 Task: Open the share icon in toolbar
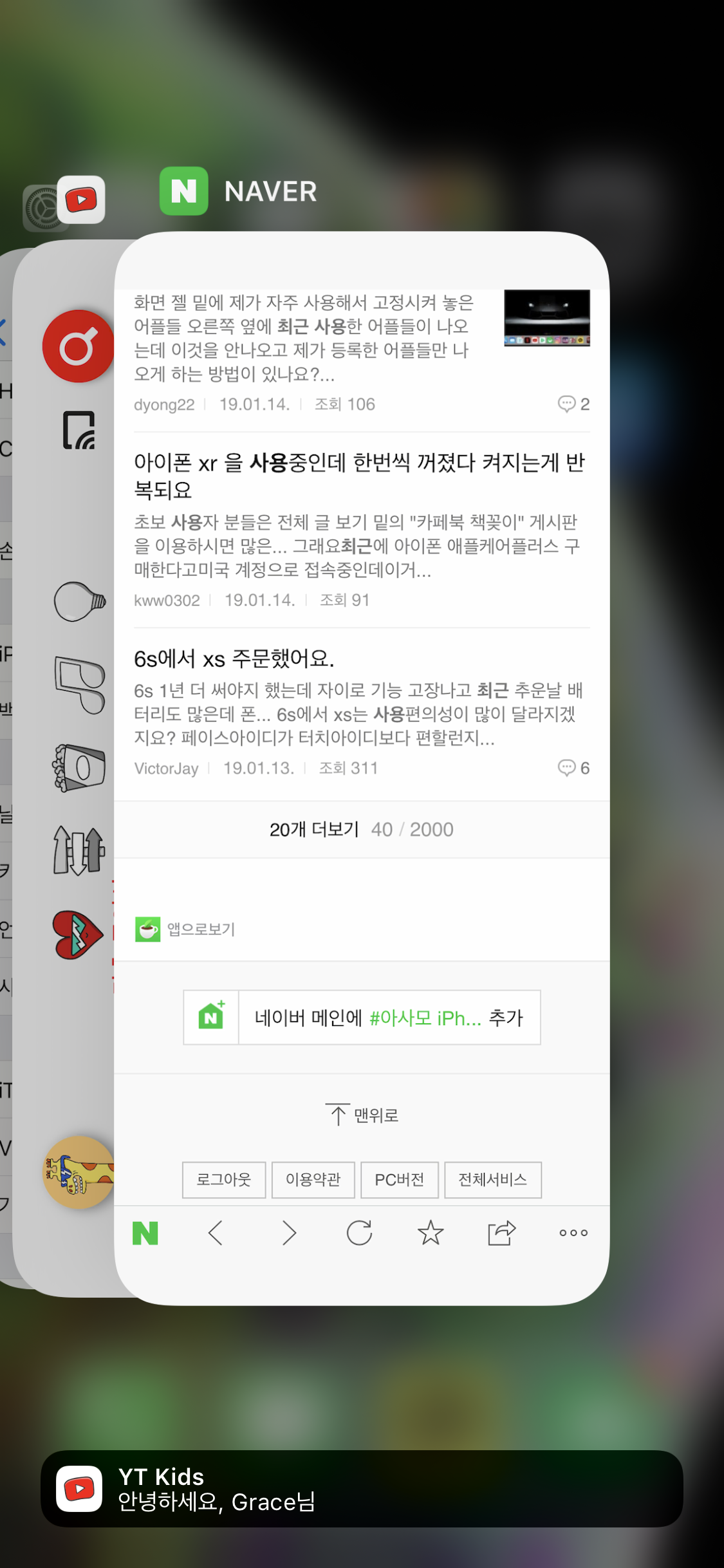point(502,1233)
